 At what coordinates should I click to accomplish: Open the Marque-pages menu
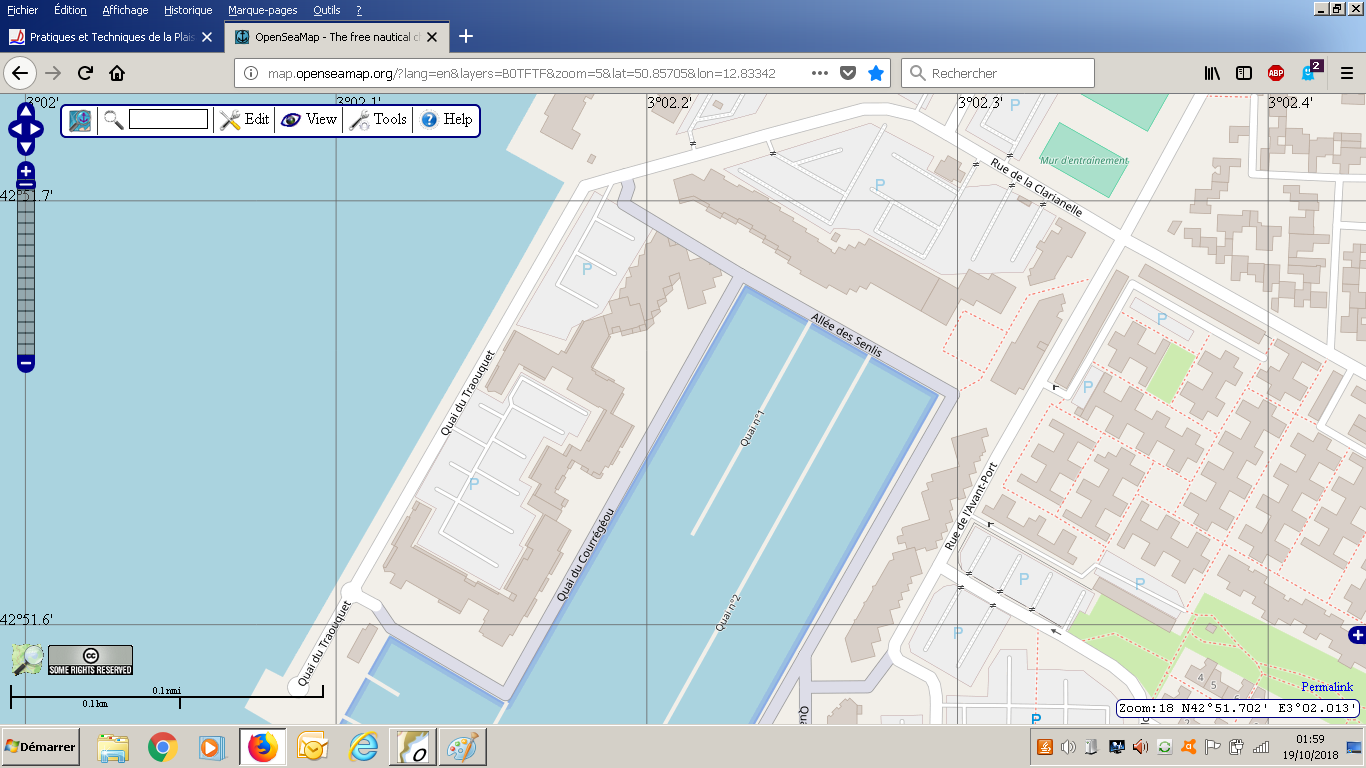pos(262,10)
